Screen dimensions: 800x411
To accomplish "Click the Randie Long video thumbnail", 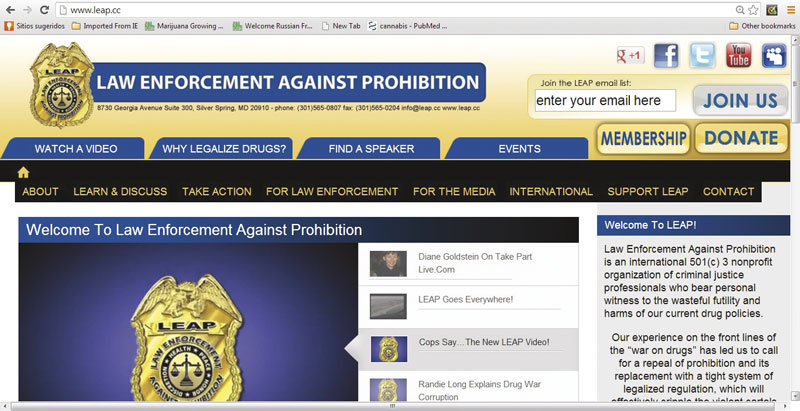I will tap(388, 390).
